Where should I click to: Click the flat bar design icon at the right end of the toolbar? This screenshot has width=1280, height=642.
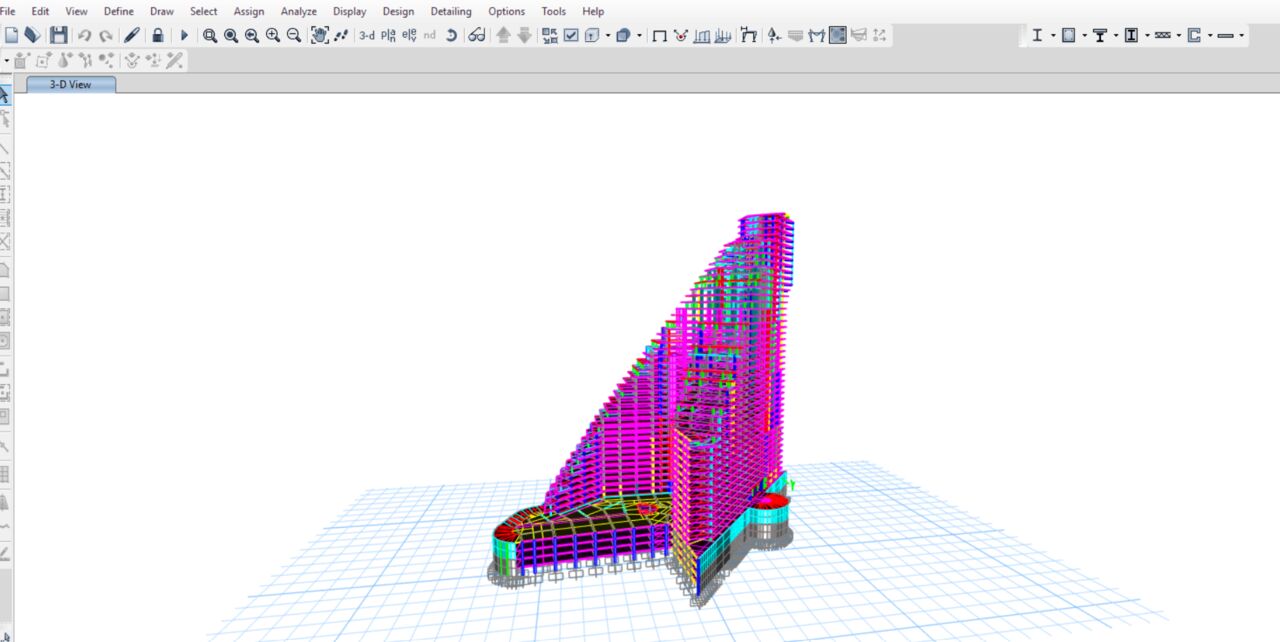(x=1226, y=35)
